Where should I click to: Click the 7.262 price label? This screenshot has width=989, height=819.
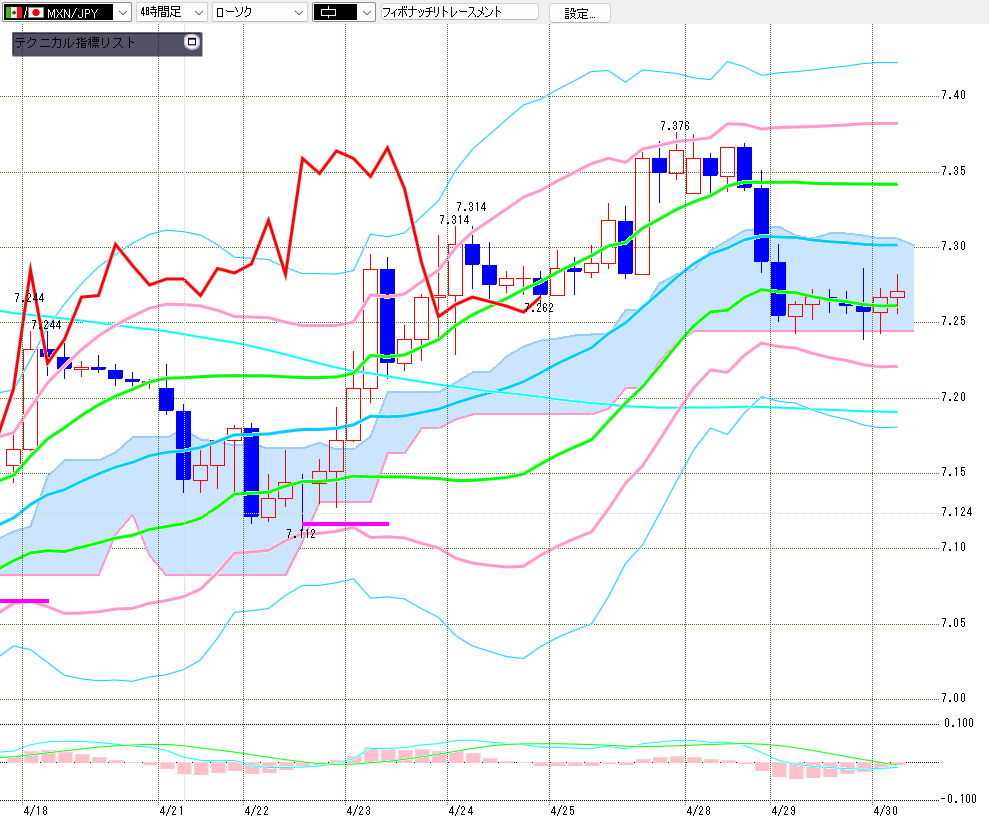click(x=539, y=308)
